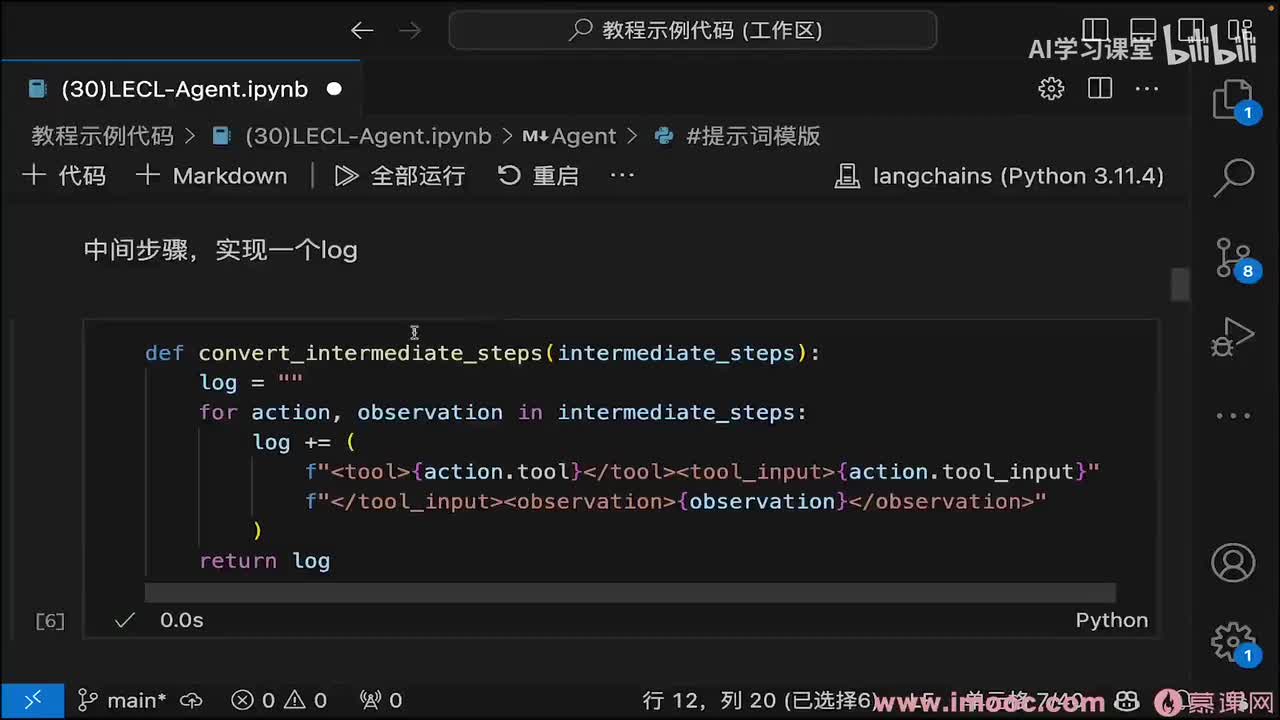
Task: Split the editor with the split icon
Action: [1100, 89]
